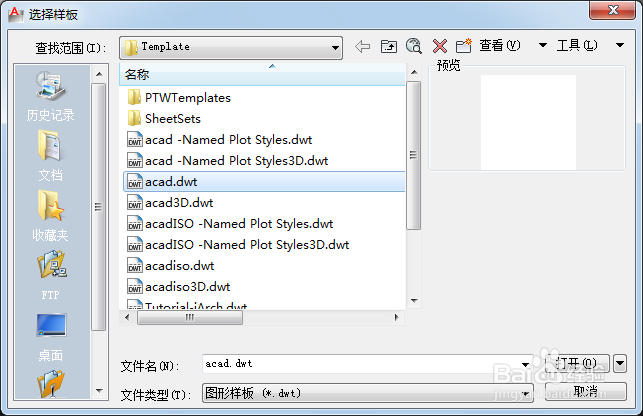Click the file name input field
643x416 pixels.
pyautogui.click(x=361, y=364)
